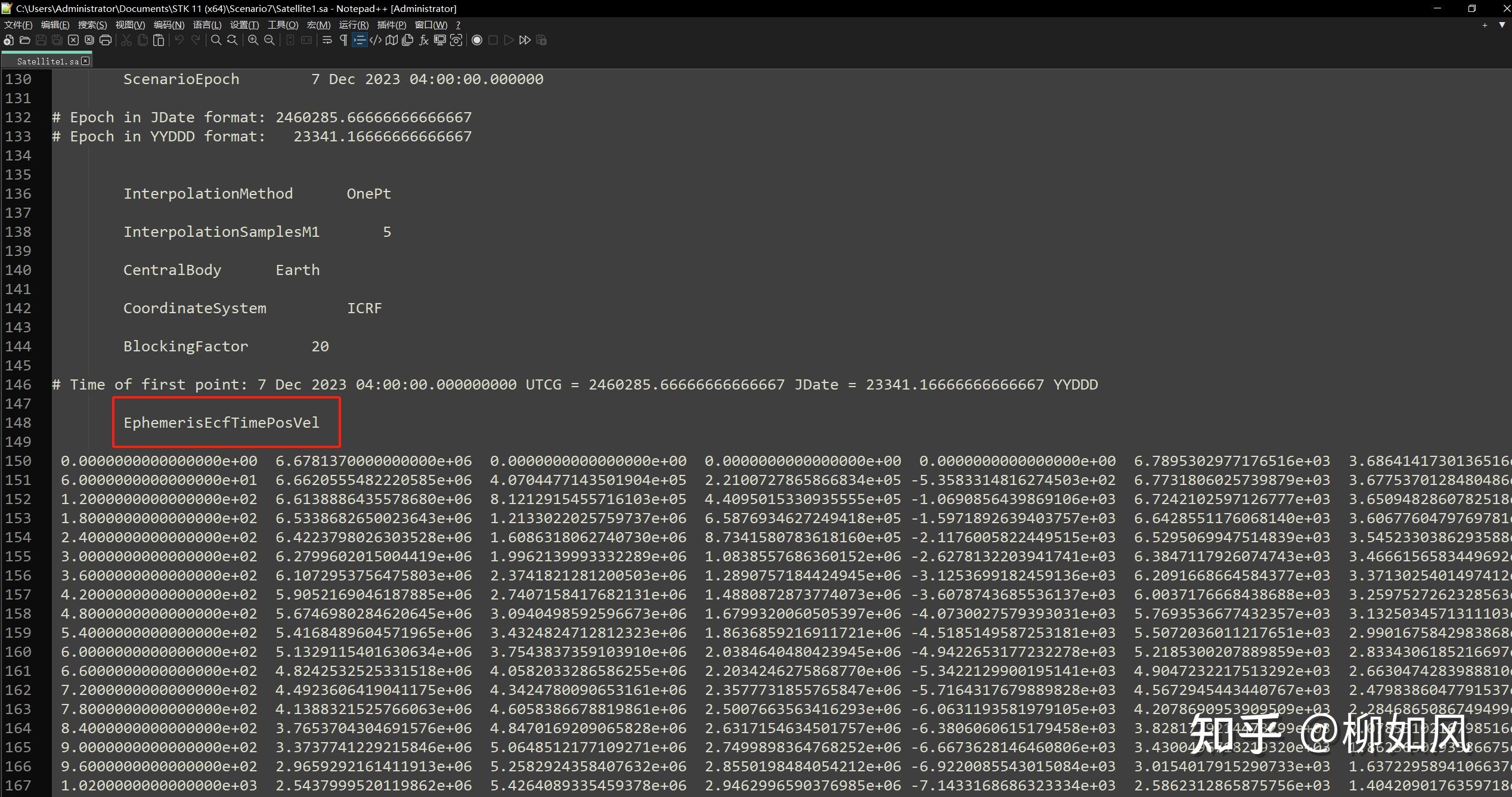Close the Satellite1.sa tab
Image resolution: width=1512 pixels, height=797 pixels.
tap(85, 61)
